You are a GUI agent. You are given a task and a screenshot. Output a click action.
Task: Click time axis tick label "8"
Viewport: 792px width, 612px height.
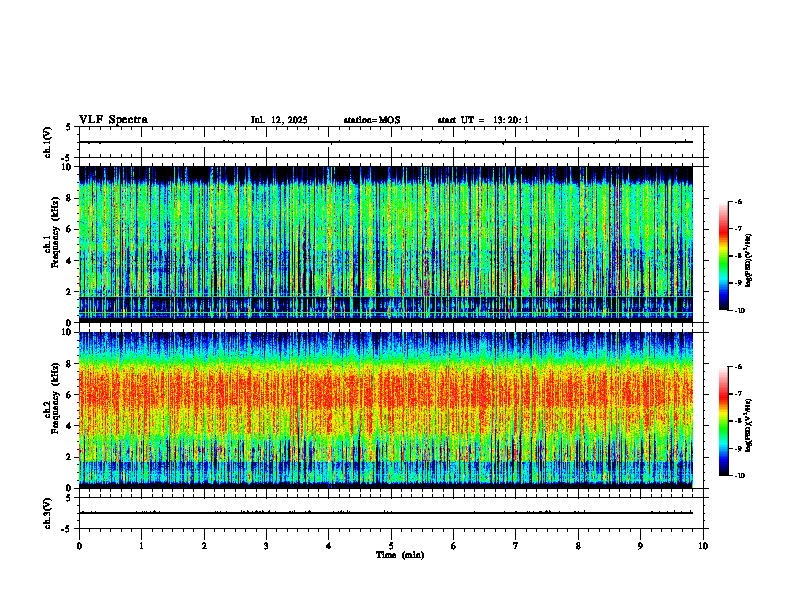click(x=578, y=546)
